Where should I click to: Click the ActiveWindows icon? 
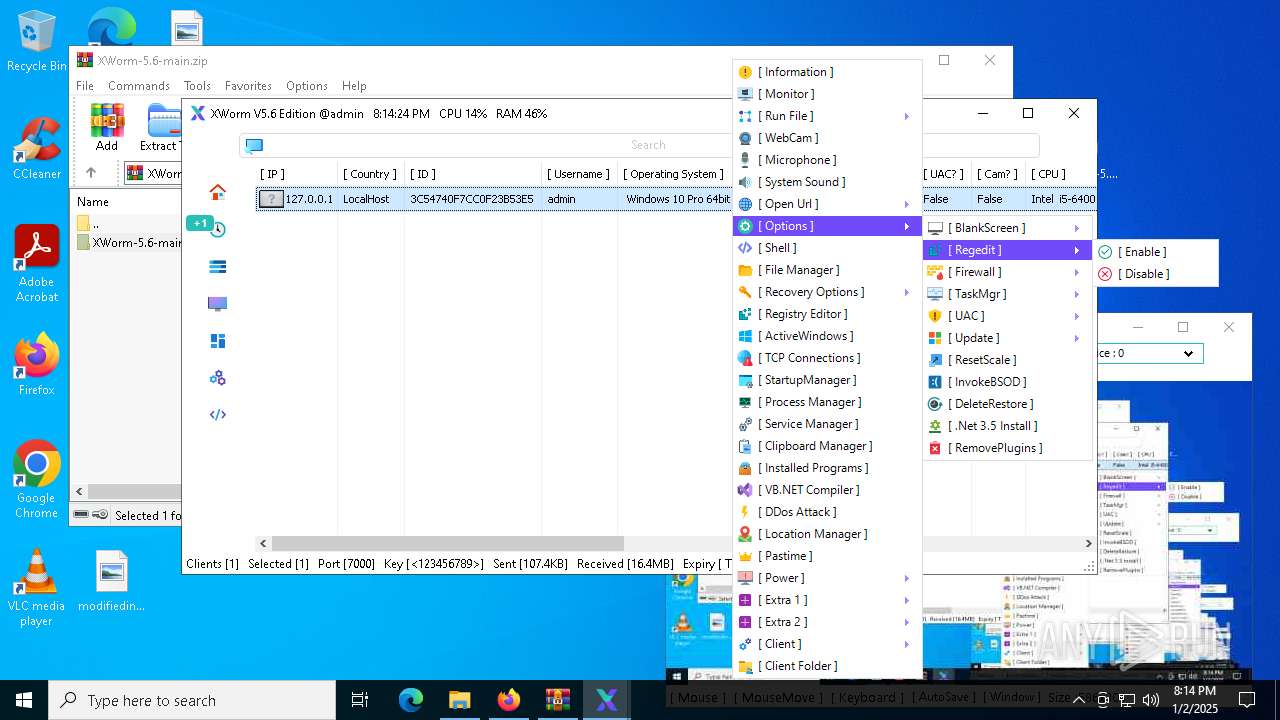click(x=745, y=336)
